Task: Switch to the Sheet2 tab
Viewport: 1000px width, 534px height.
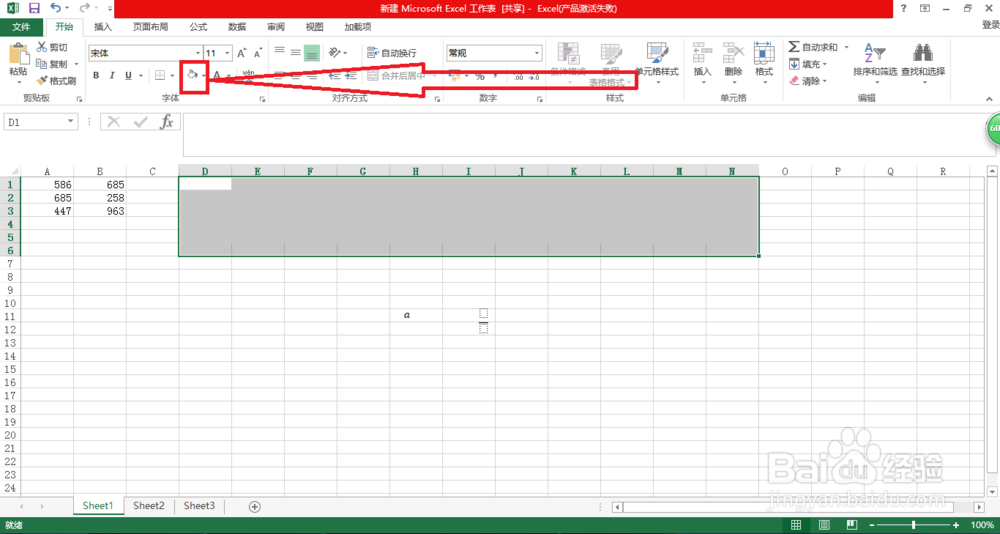Action: tap(149, 506)
